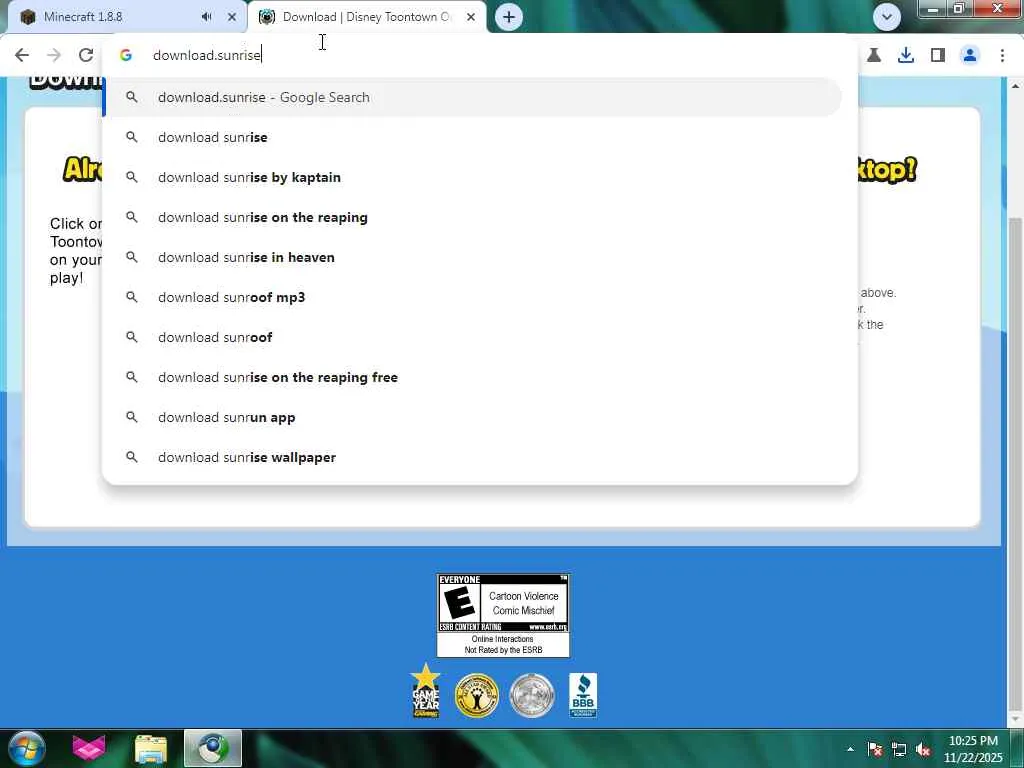The width and height of the screenshot is (1024, 768).
Task: Click the muted volume tray icon
Action: click(x=923, y=749)
